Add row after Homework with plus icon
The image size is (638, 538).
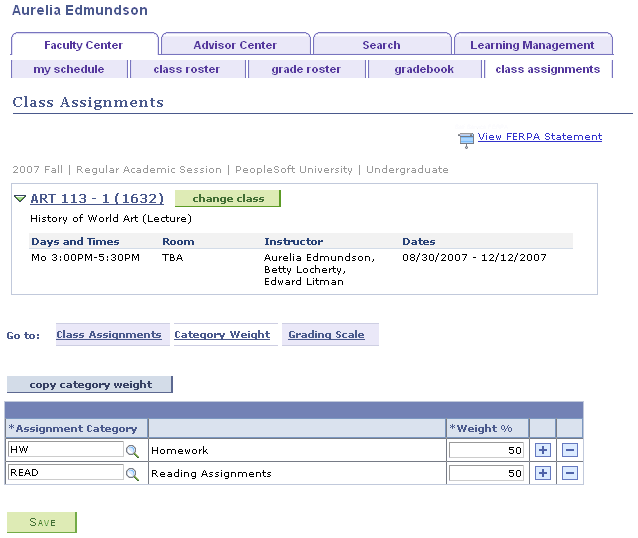[543, 450]
